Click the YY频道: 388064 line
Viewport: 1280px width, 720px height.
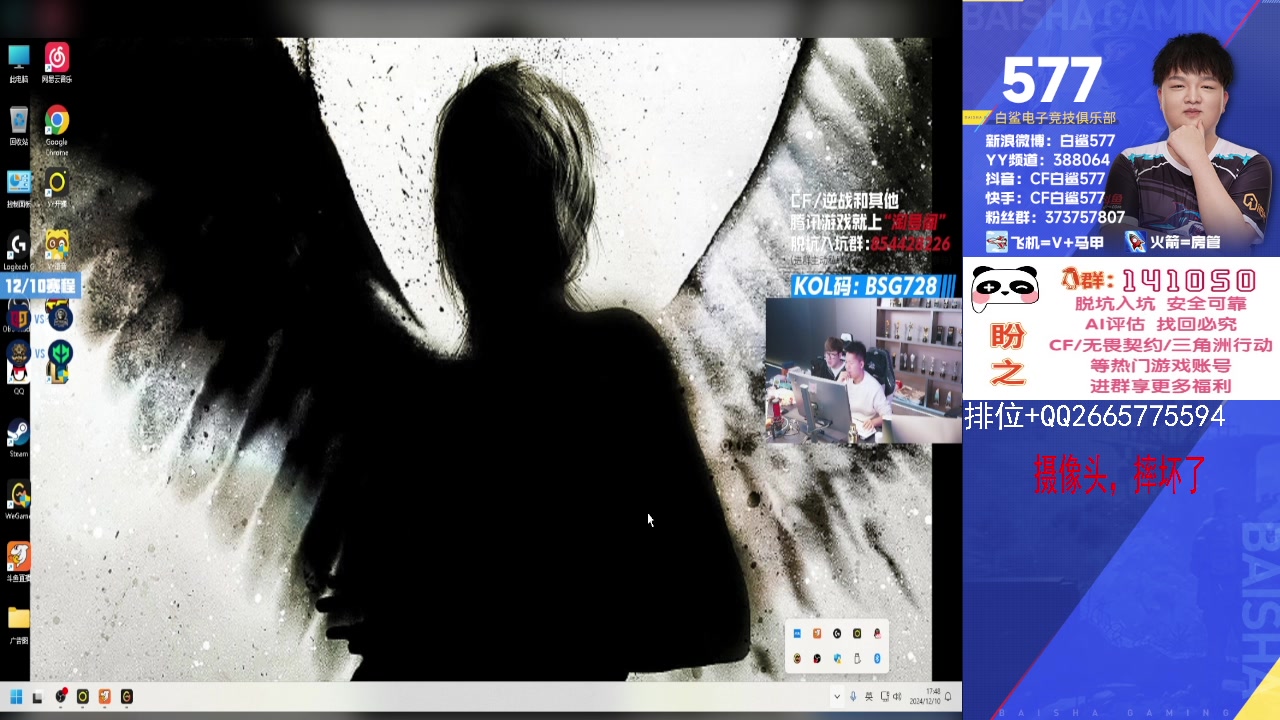point(1048,160)
